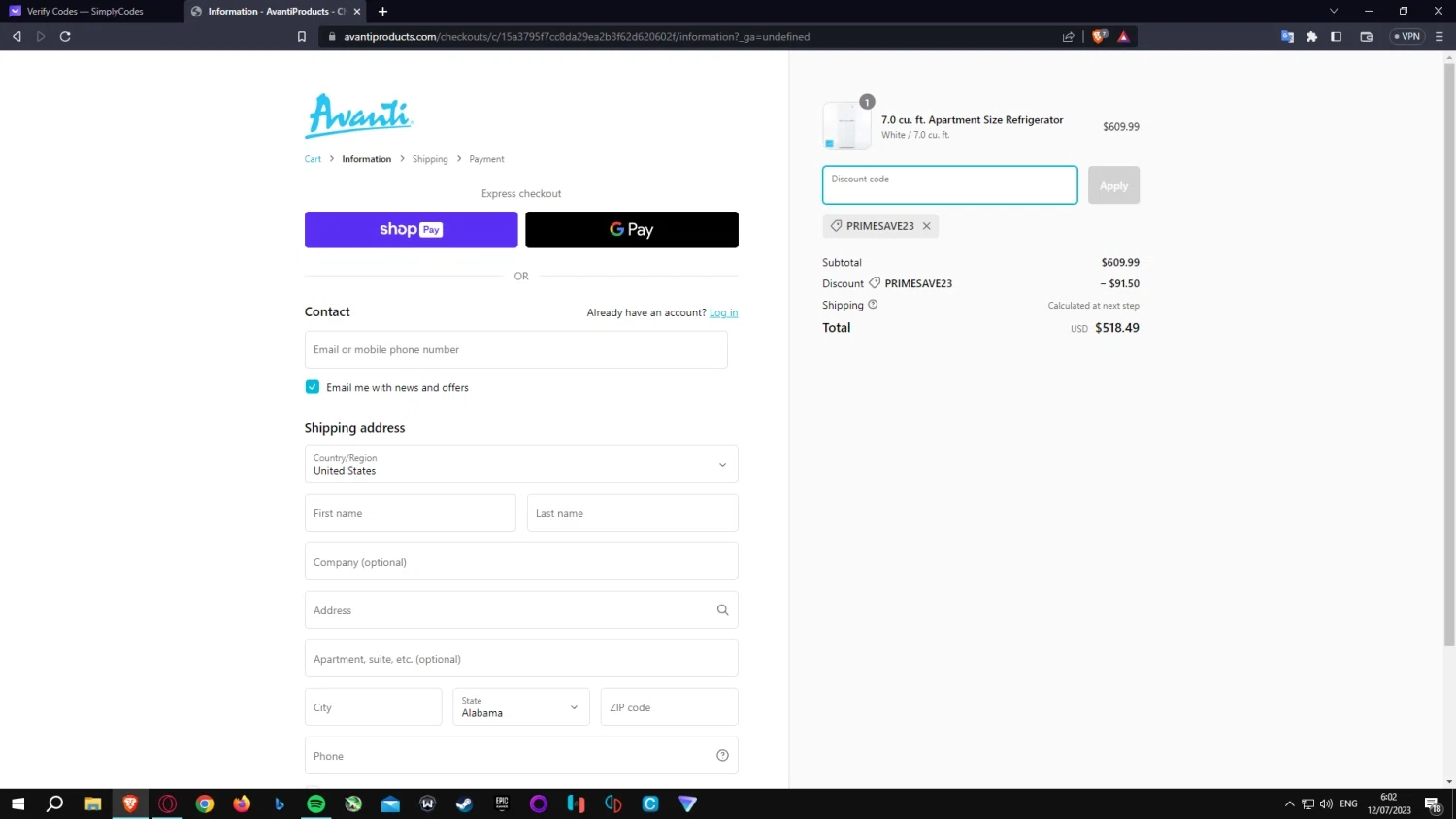Screen dimensions: 1456x819
Task: Bookmark this page in the address bar
Action: [x=302, y=37]
